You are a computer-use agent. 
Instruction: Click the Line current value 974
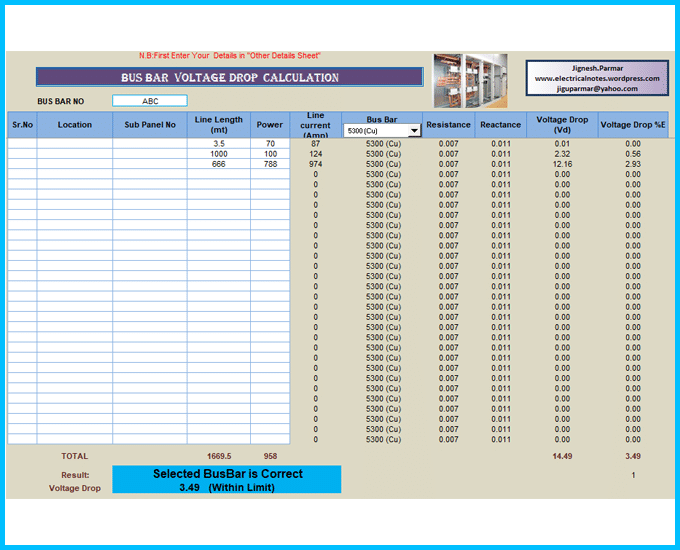coord(315,164)
